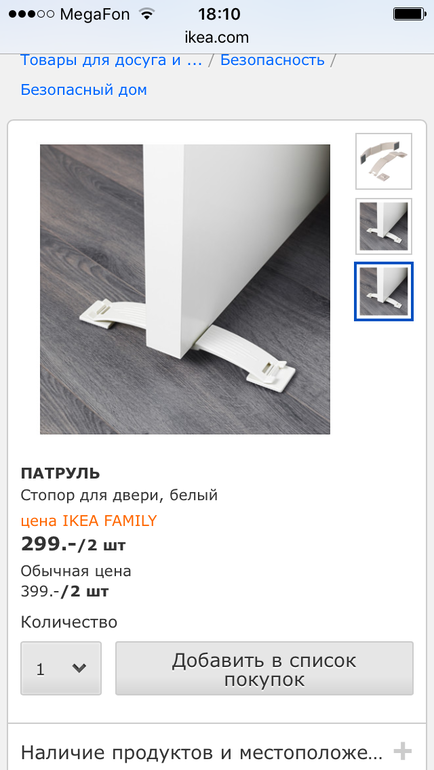Select the second door stopper thumbnail

coord(383,226)
